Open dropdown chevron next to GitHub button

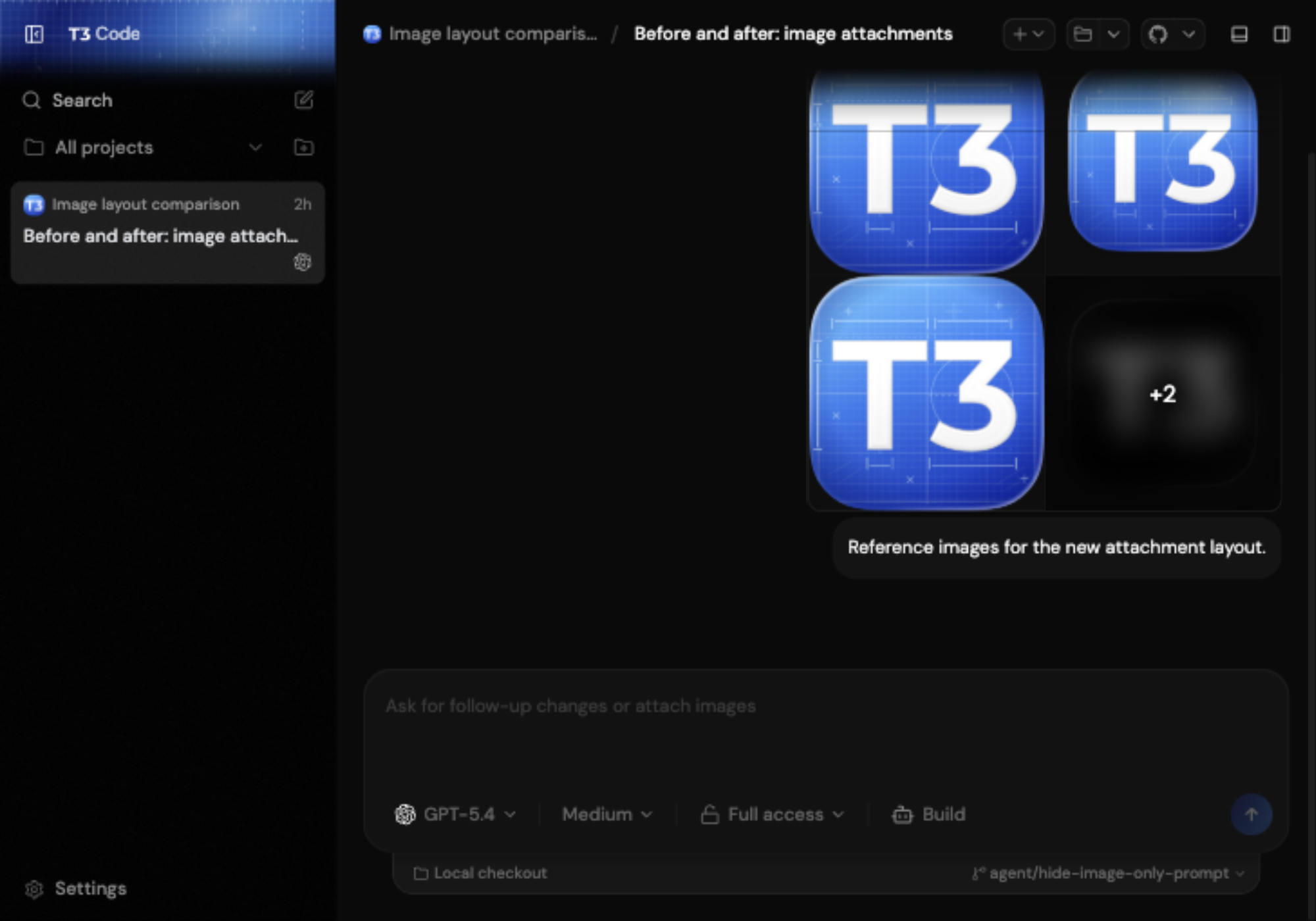coord(1188,34)
